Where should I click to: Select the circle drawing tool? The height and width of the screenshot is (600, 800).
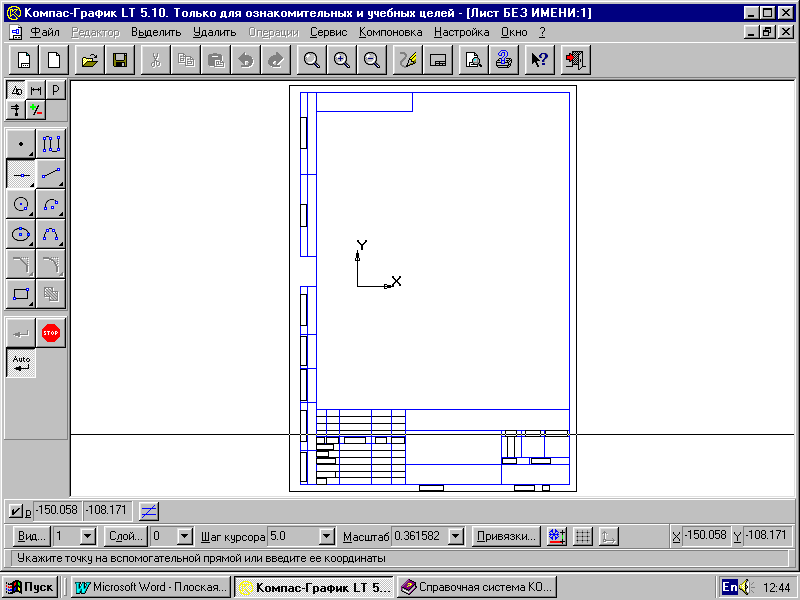[20, 204]
